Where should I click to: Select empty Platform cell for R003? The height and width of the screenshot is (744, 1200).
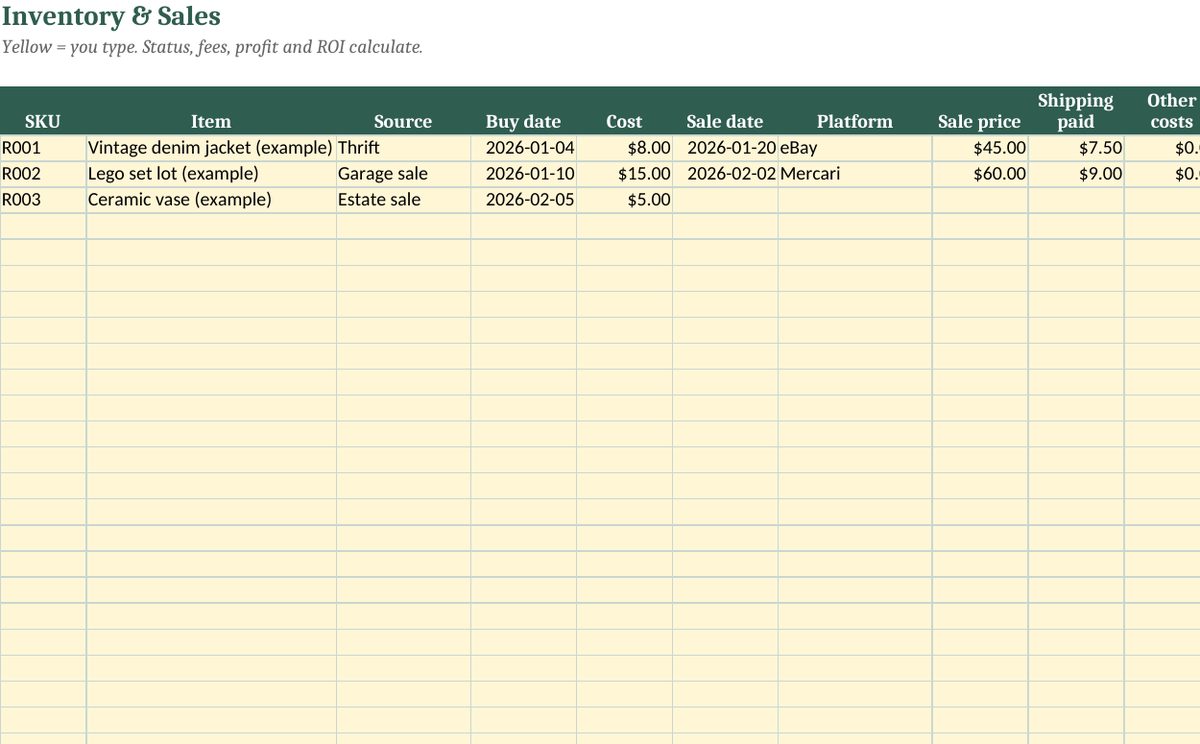point(855,200)
